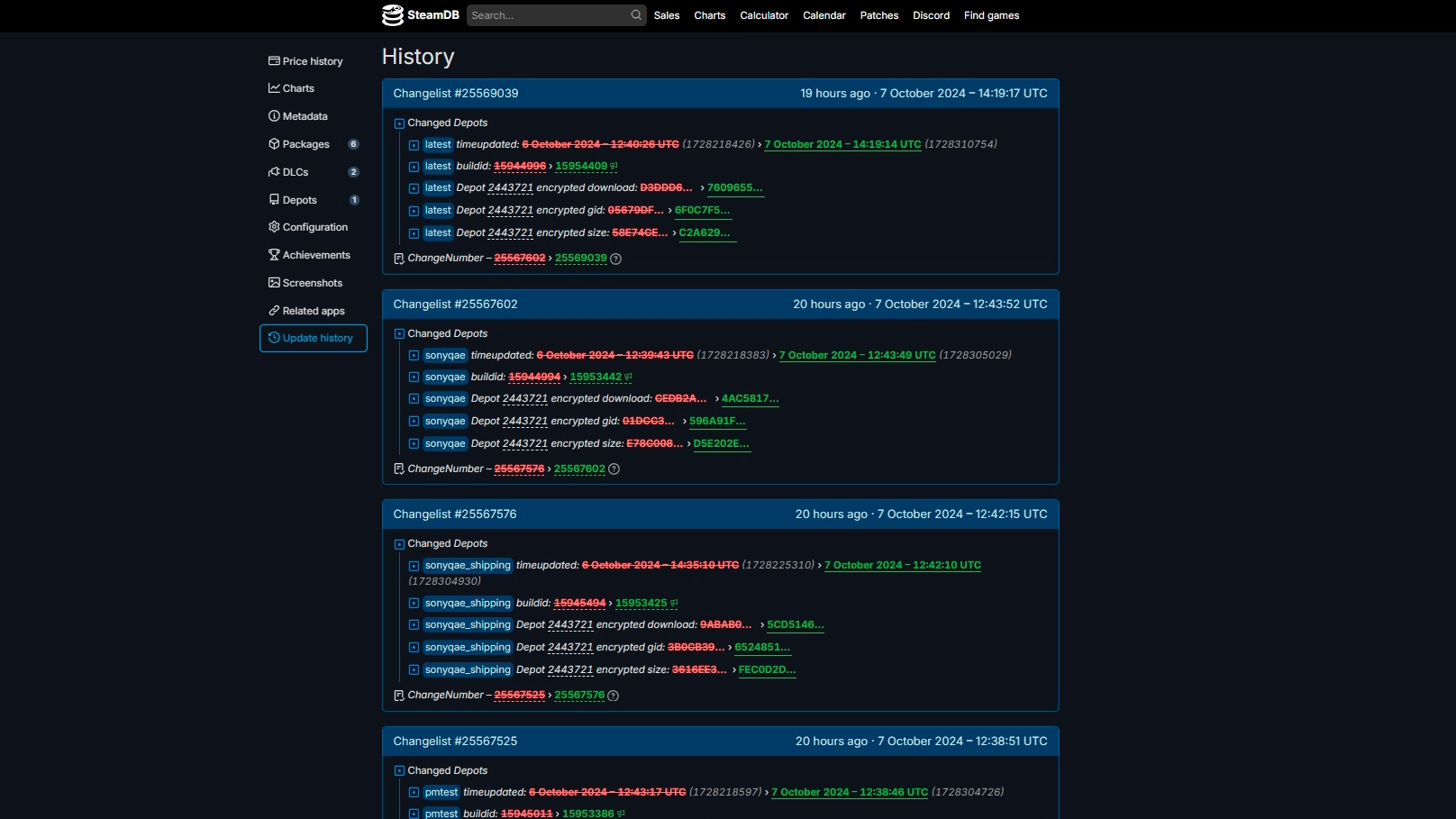Screen dimensions: 1456x819
Task: Click help icon beside ChangeNumber 25567602
Action: point(614,469)
